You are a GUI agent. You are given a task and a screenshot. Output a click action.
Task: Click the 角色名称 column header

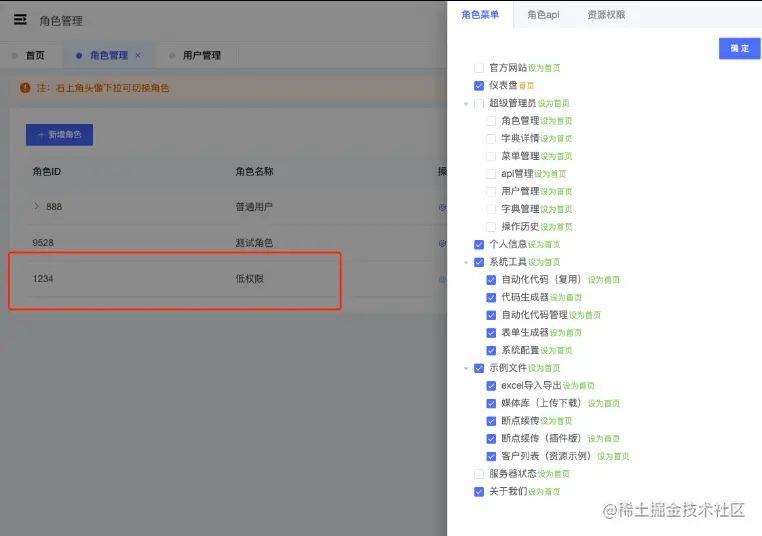tap(254, 172)
